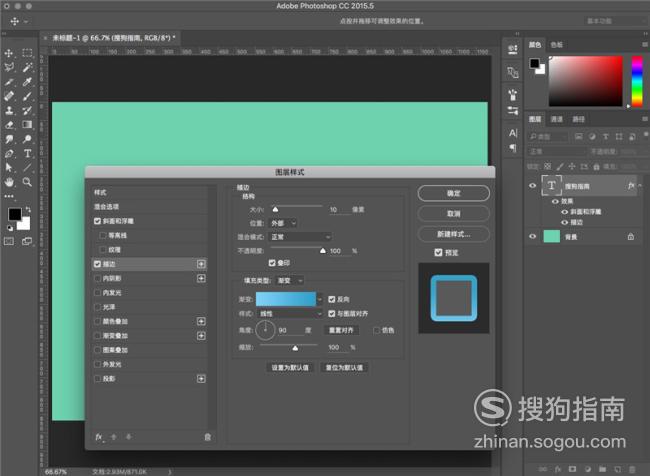Image resolution: width=650 pixels, height=476 pixels.
Task: Disable the 描边 stroke checkbox
Action: point(97,264)
